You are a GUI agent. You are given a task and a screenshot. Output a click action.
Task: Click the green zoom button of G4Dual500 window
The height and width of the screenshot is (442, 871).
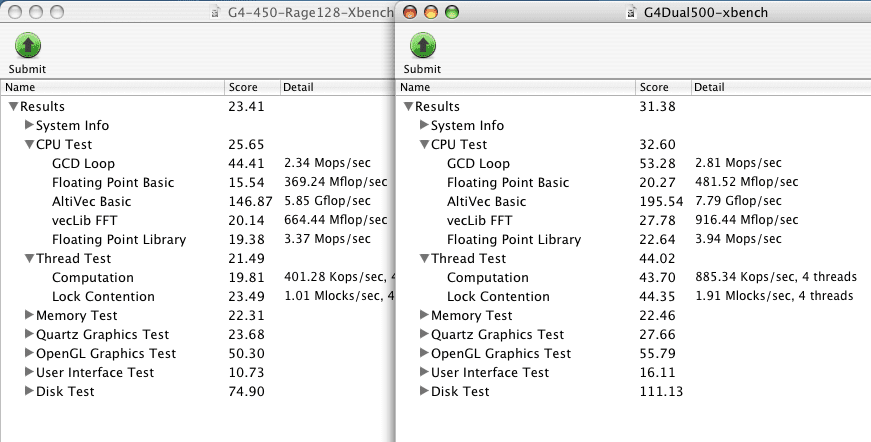452,12
